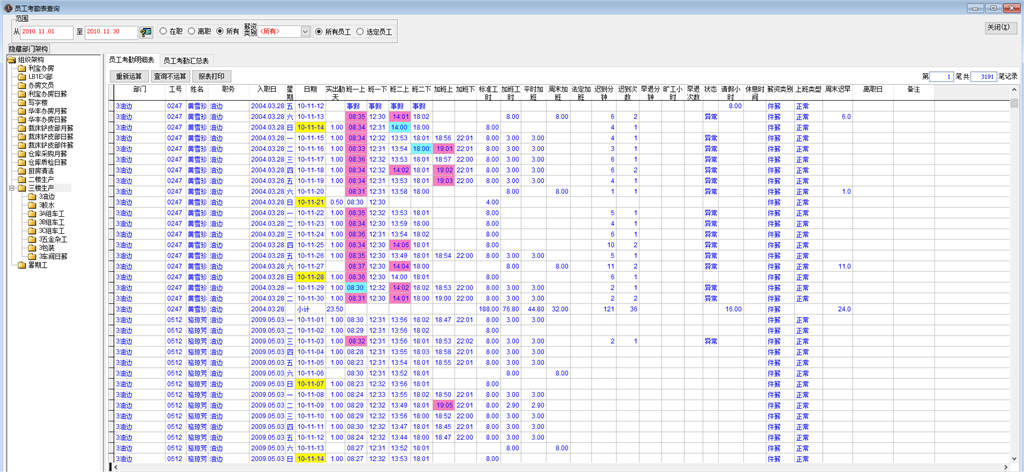Click the folder icon beside 3B组车工
The image size is (1024, 472).
(32, 222)
